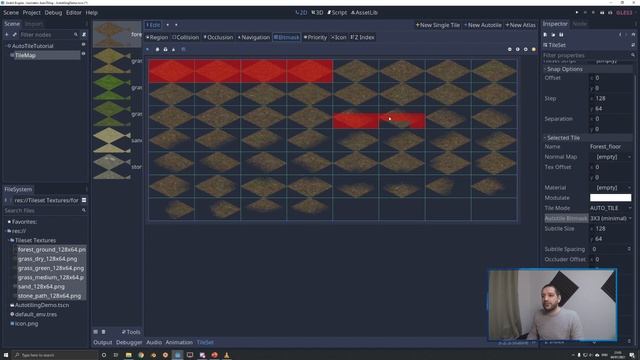Select the AutoTileTutorial root node
This screenshot has width=640, height=360.
[33, 46]
